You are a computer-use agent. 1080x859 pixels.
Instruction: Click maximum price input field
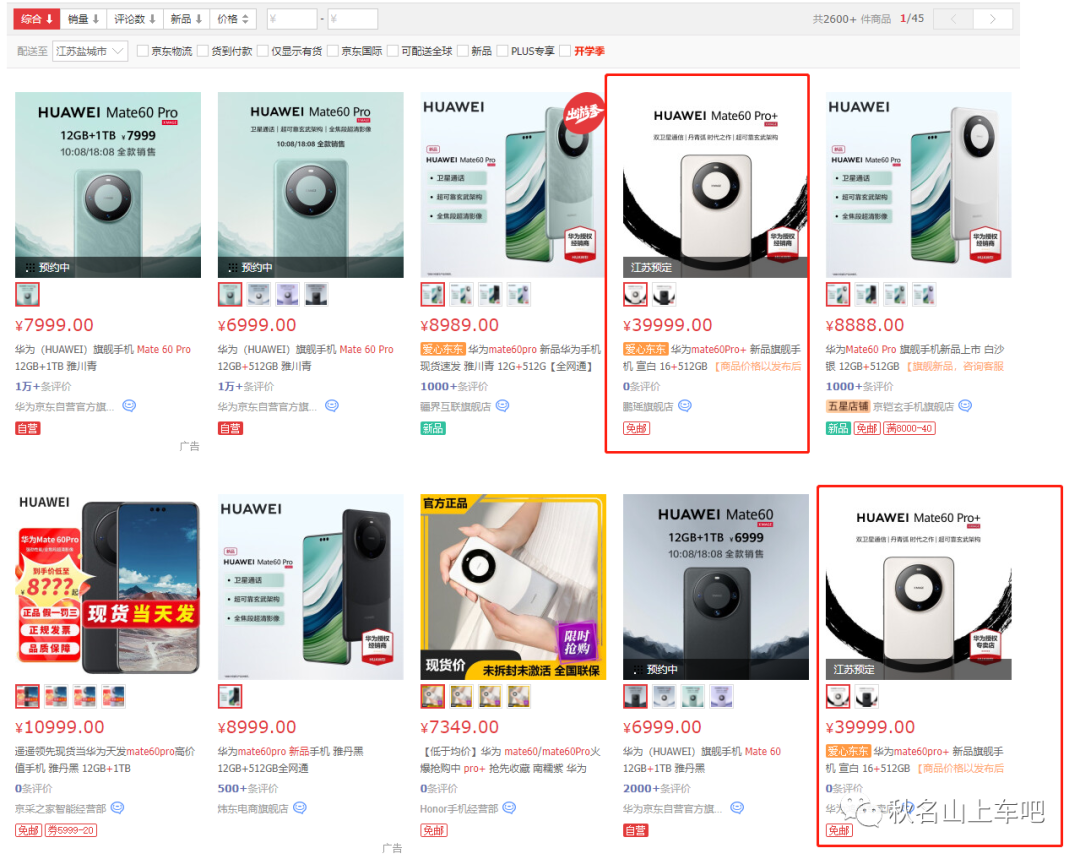click(352, 19)
